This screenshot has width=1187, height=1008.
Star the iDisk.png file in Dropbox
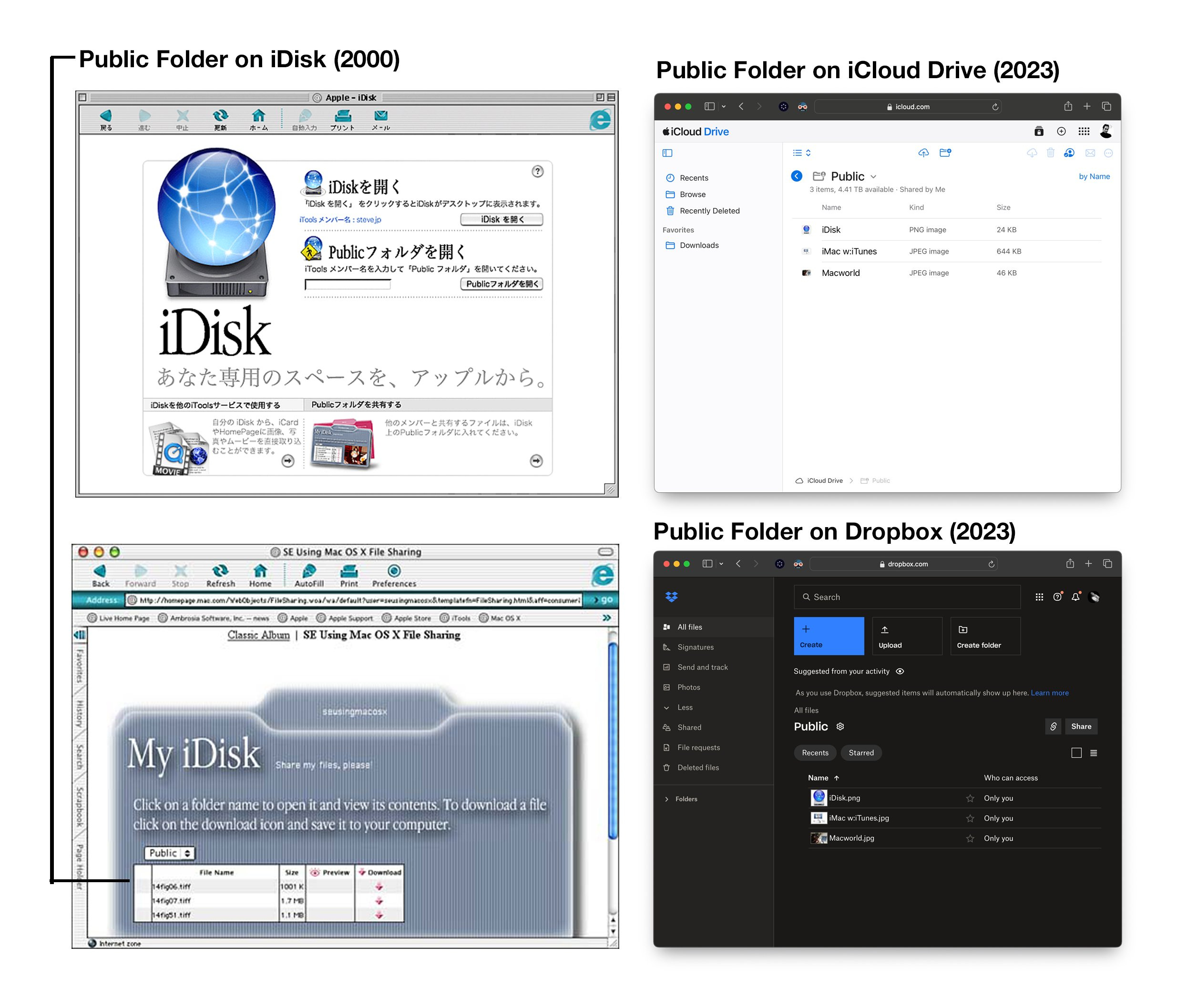pos(969,798)
